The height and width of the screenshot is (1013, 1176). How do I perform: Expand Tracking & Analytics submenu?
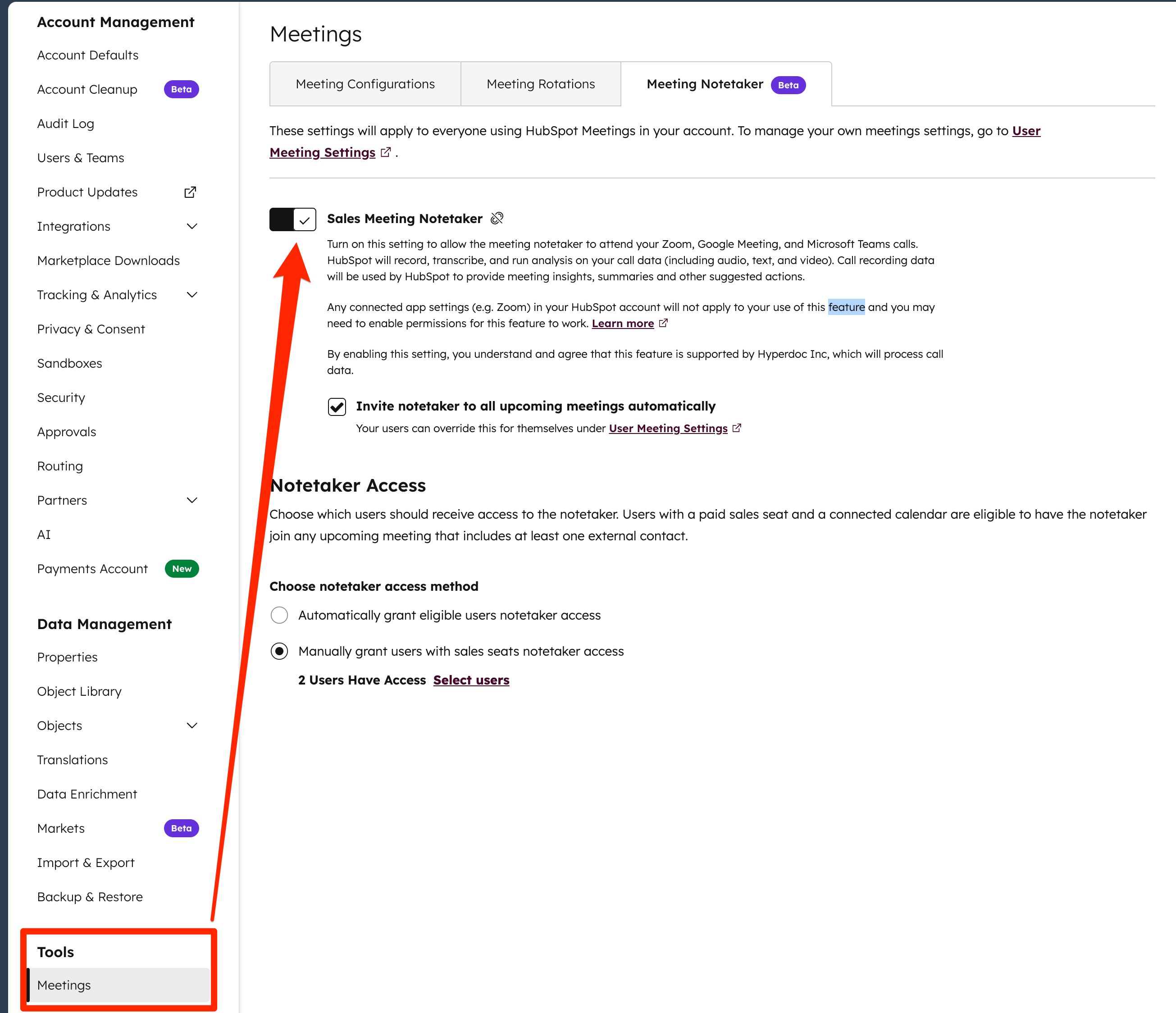pyautogui.click(x=192, y=295)
